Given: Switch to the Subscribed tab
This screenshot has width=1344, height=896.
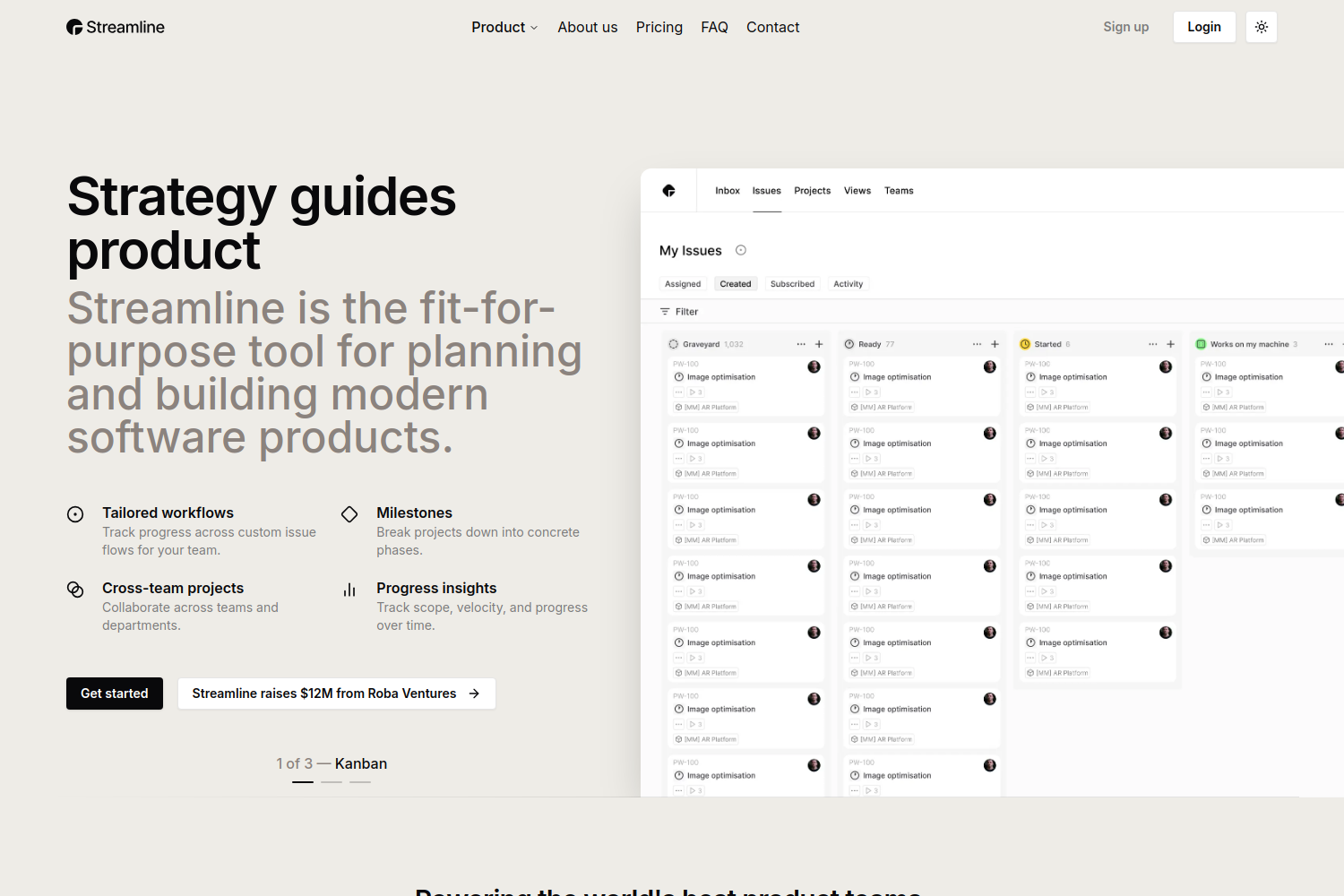Looking at the screenshot, I should (792, 284).
